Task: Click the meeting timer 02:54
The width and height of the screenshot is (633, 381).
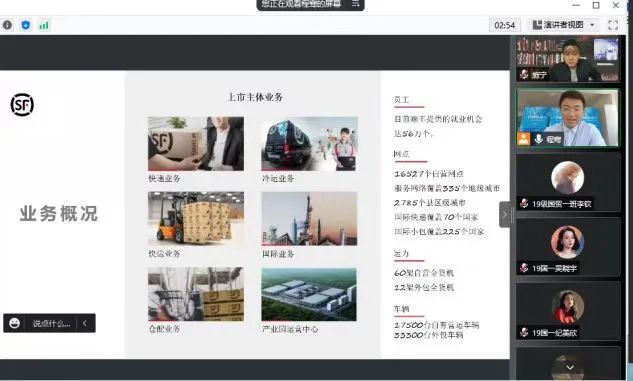Action: point(505,25)
